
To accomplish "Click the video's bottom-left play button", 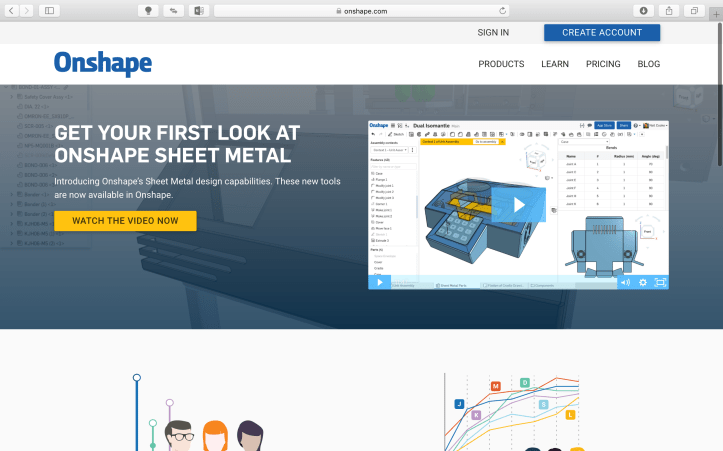I will pos(380,282).
